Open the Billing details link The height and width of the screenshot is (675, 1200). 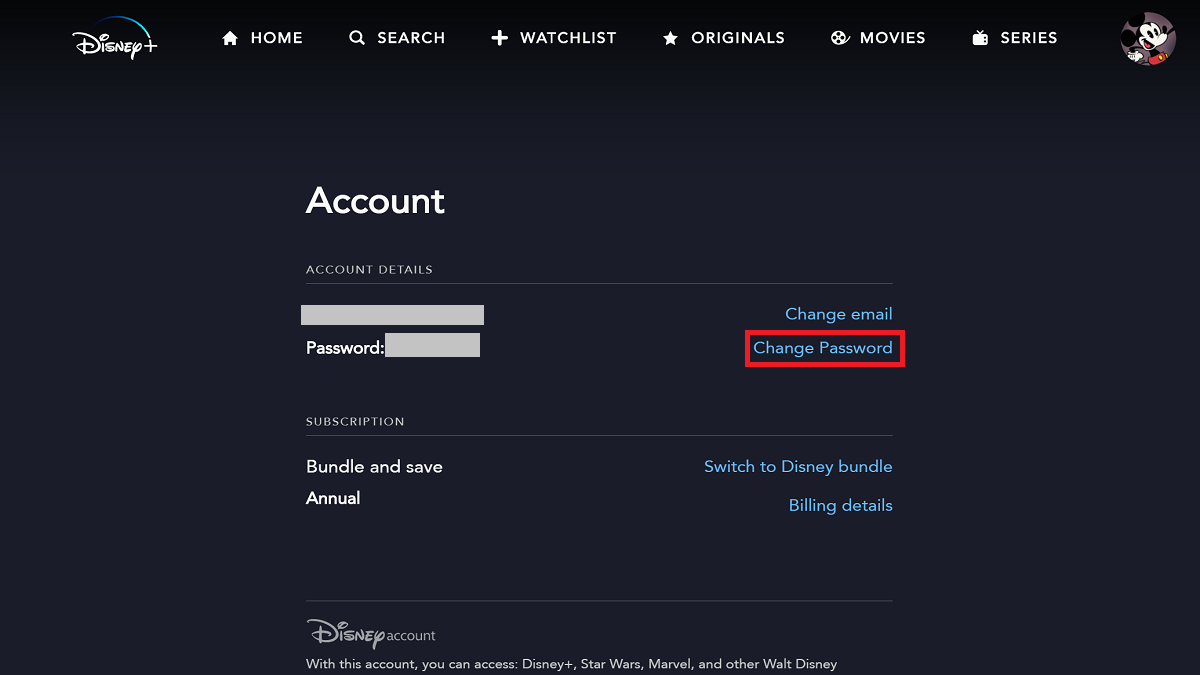coord(840,506)
